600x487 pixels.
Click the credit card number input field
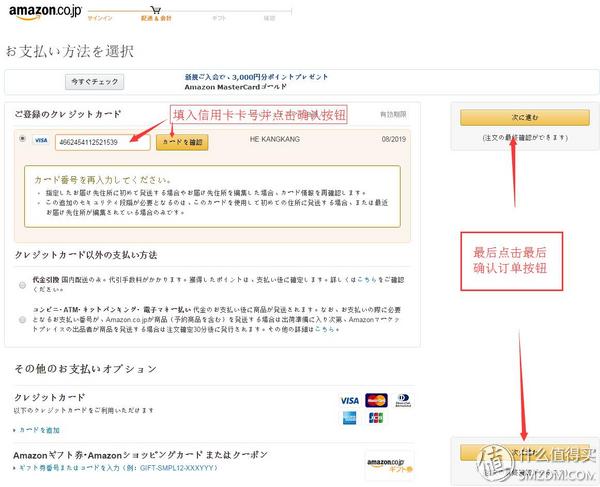coord(103,142)
